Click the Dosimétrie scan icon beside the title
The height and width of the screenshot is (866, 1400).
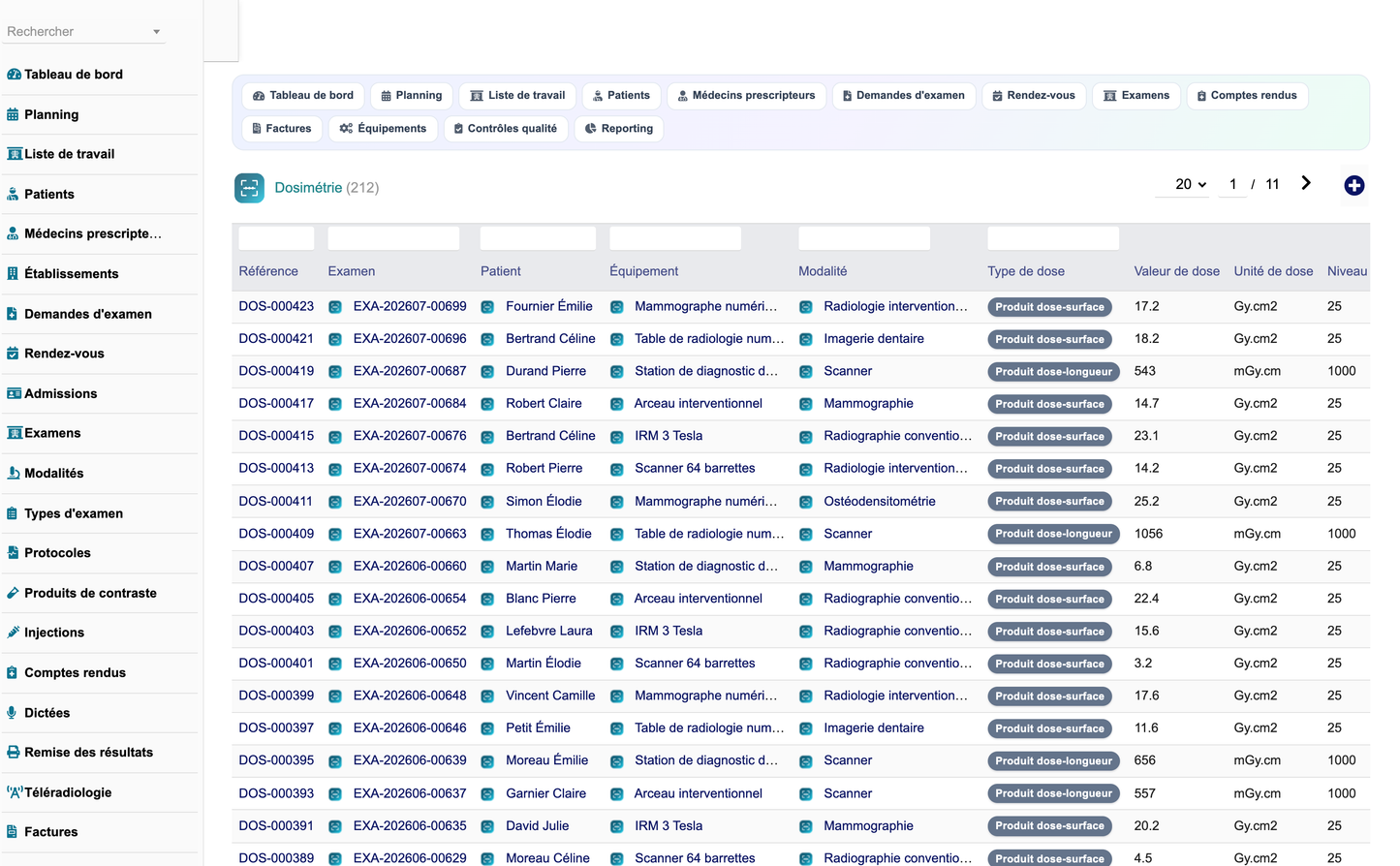coord(249,188)
